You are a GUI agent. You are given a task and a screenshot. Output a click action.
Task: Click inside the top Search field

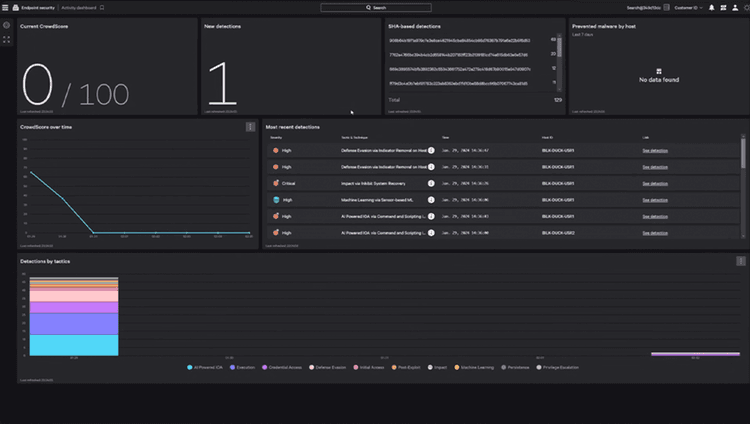376,8
